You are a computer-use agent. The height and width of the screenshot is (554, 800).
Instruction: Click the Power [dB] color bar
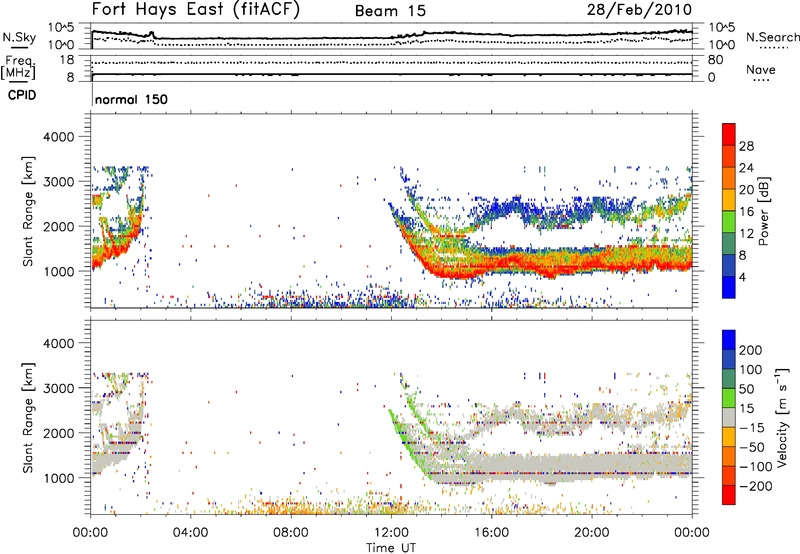(x=729, y=211)
